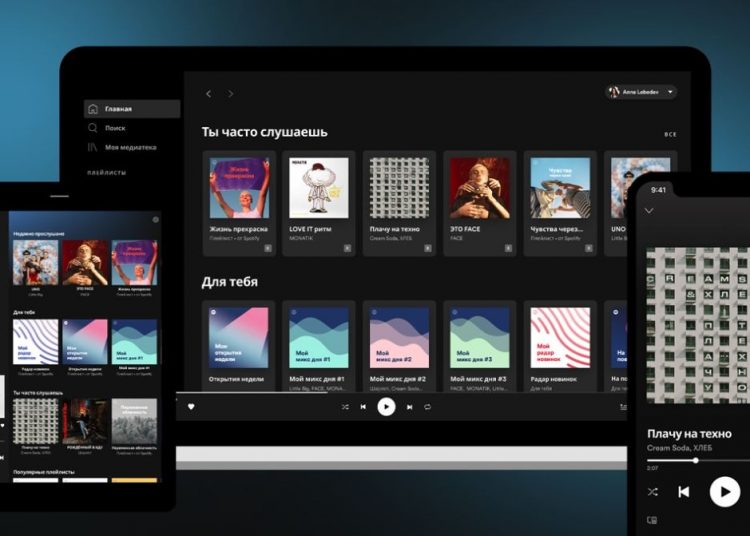Click the LOVE IT ритм title text
This screenshot has height=536, width=750.
310,229
